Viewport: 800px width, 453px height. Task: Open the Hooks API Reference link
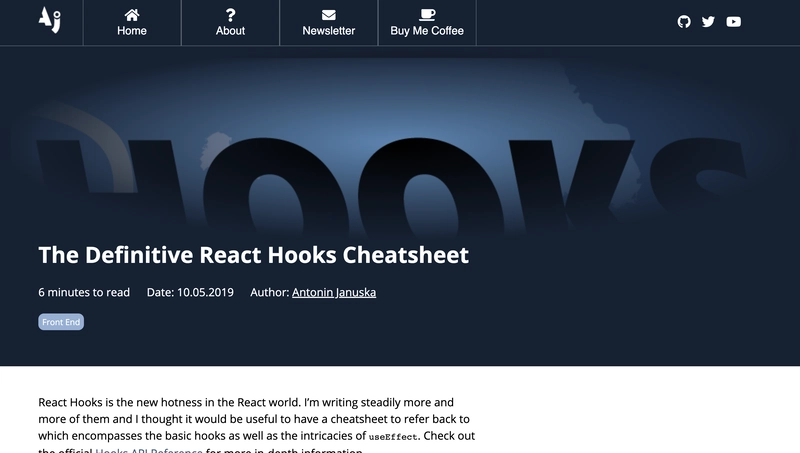(148, 450)
